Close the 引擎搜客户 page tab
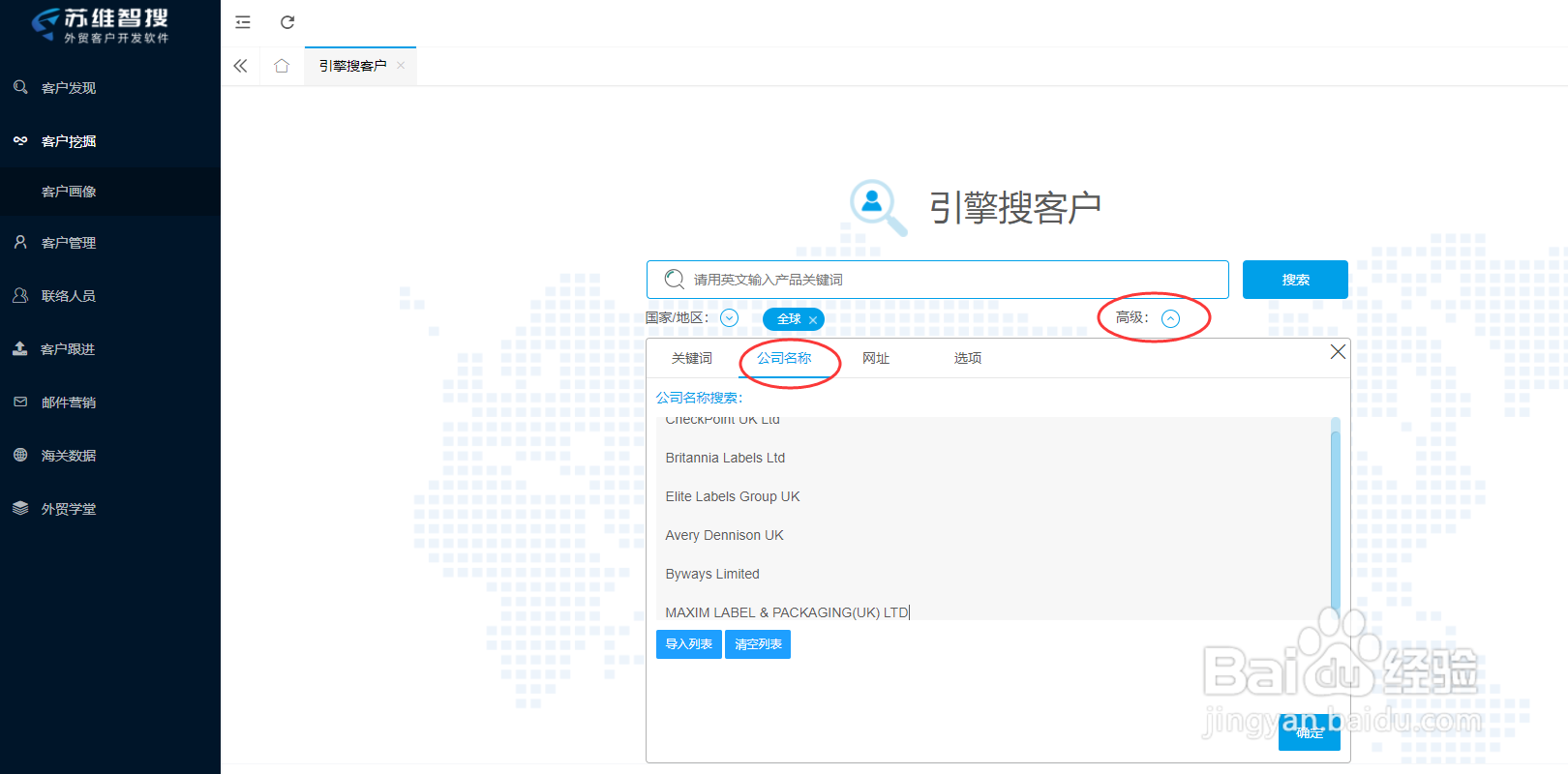 click(x=401, y=65)
